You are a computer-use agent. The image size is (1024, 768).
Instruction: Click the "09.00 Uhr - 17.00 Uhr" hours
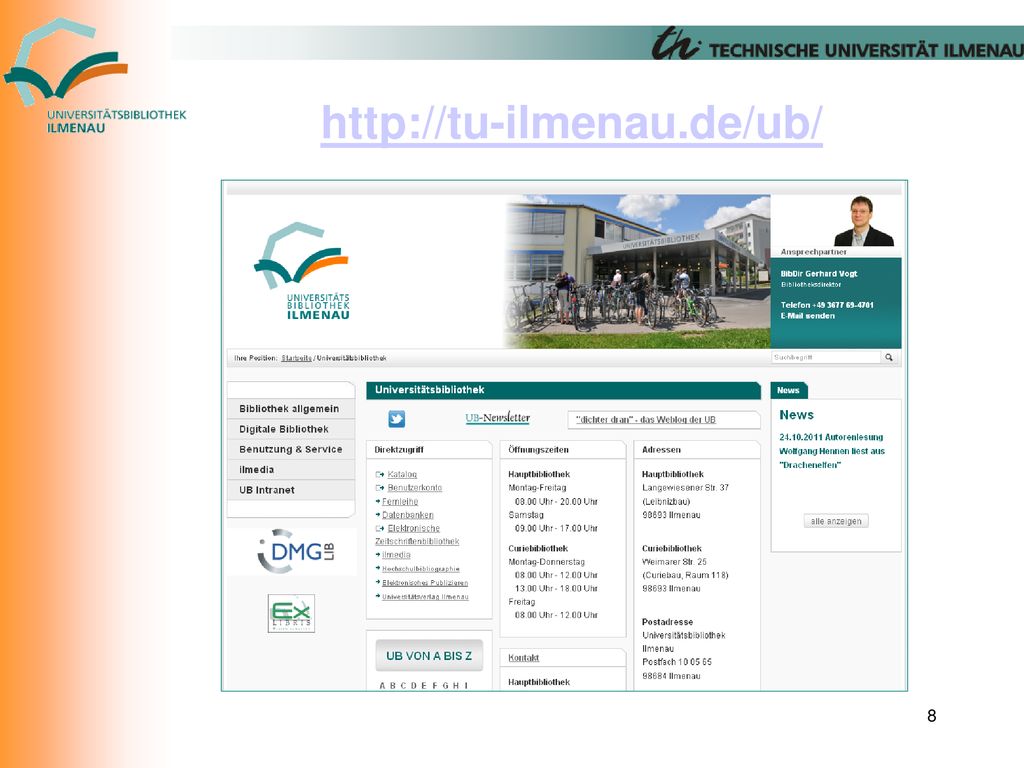556,528
